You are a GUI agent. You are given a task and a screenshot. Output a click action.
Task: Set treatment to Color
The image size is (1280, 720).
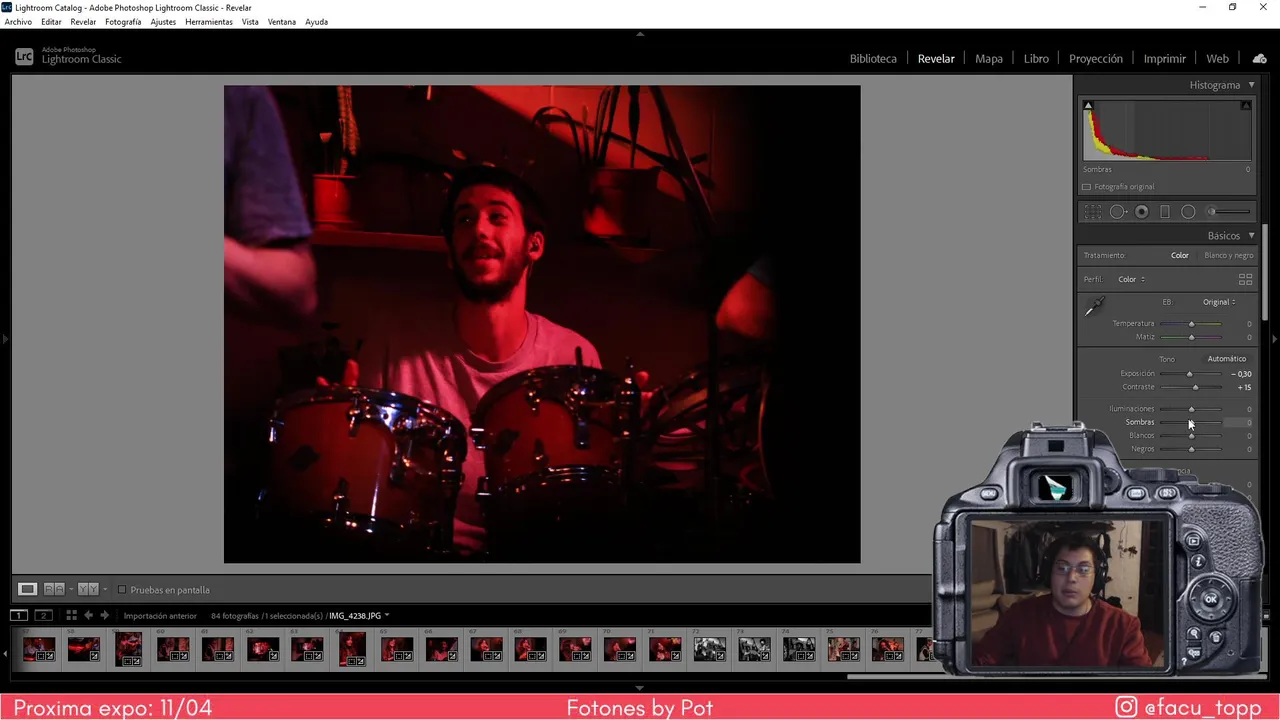(1180, 255)
